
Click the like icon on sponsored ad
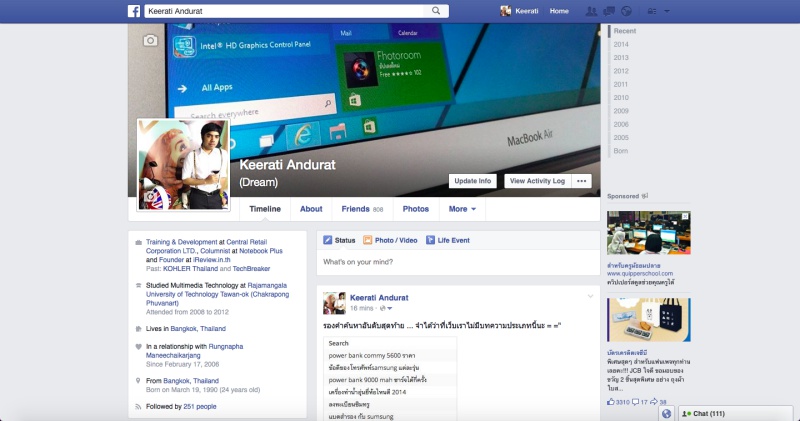coord(611,402)
